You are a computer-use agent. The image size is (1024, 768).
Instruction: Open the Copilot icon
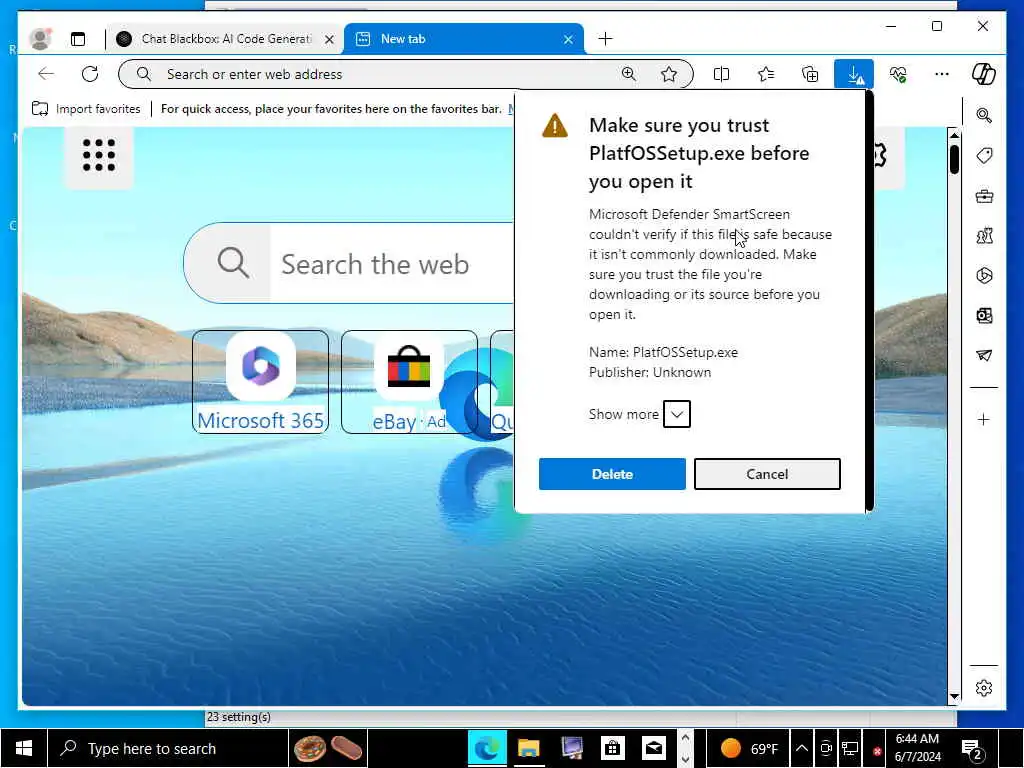pyautogui.click(x=984, y=74)
